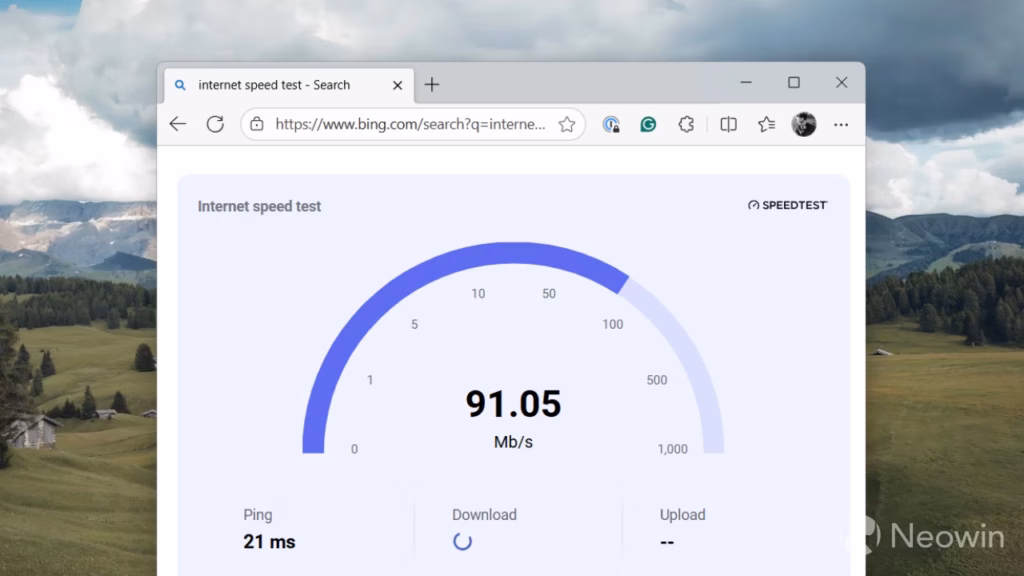
Task: Open the user profile avatar
Action: (x=804, y=124)
